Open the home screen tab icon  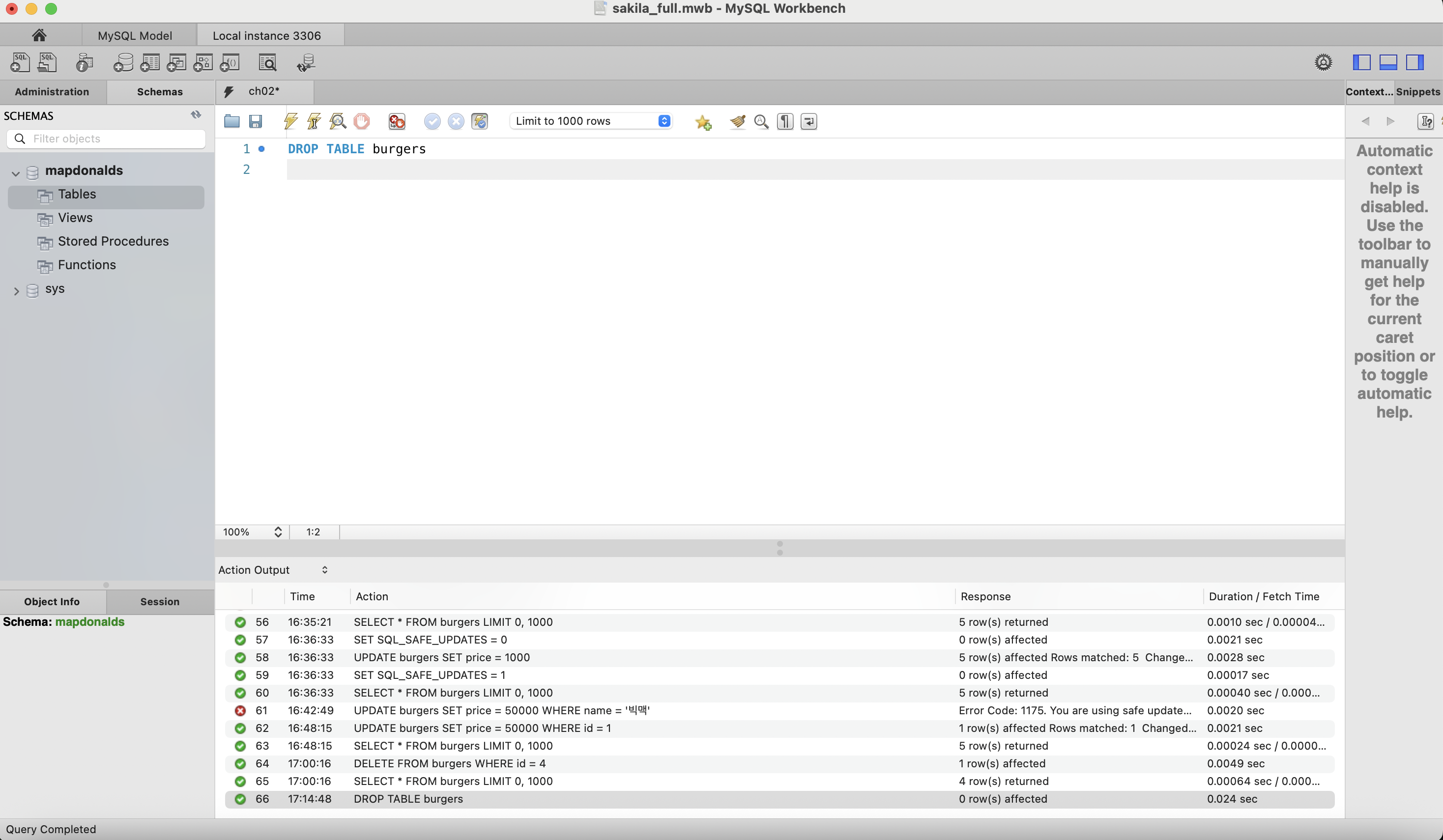(39, 35)
